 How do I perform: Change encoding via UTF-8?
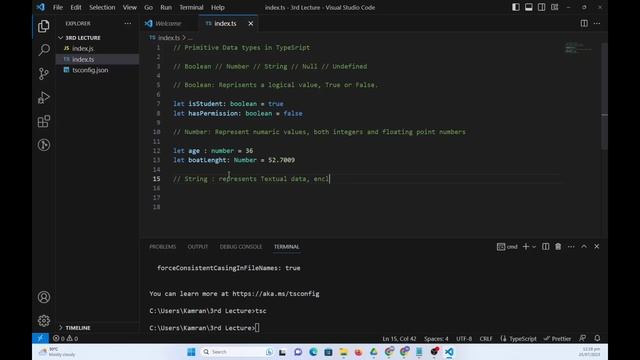(464, 338)
